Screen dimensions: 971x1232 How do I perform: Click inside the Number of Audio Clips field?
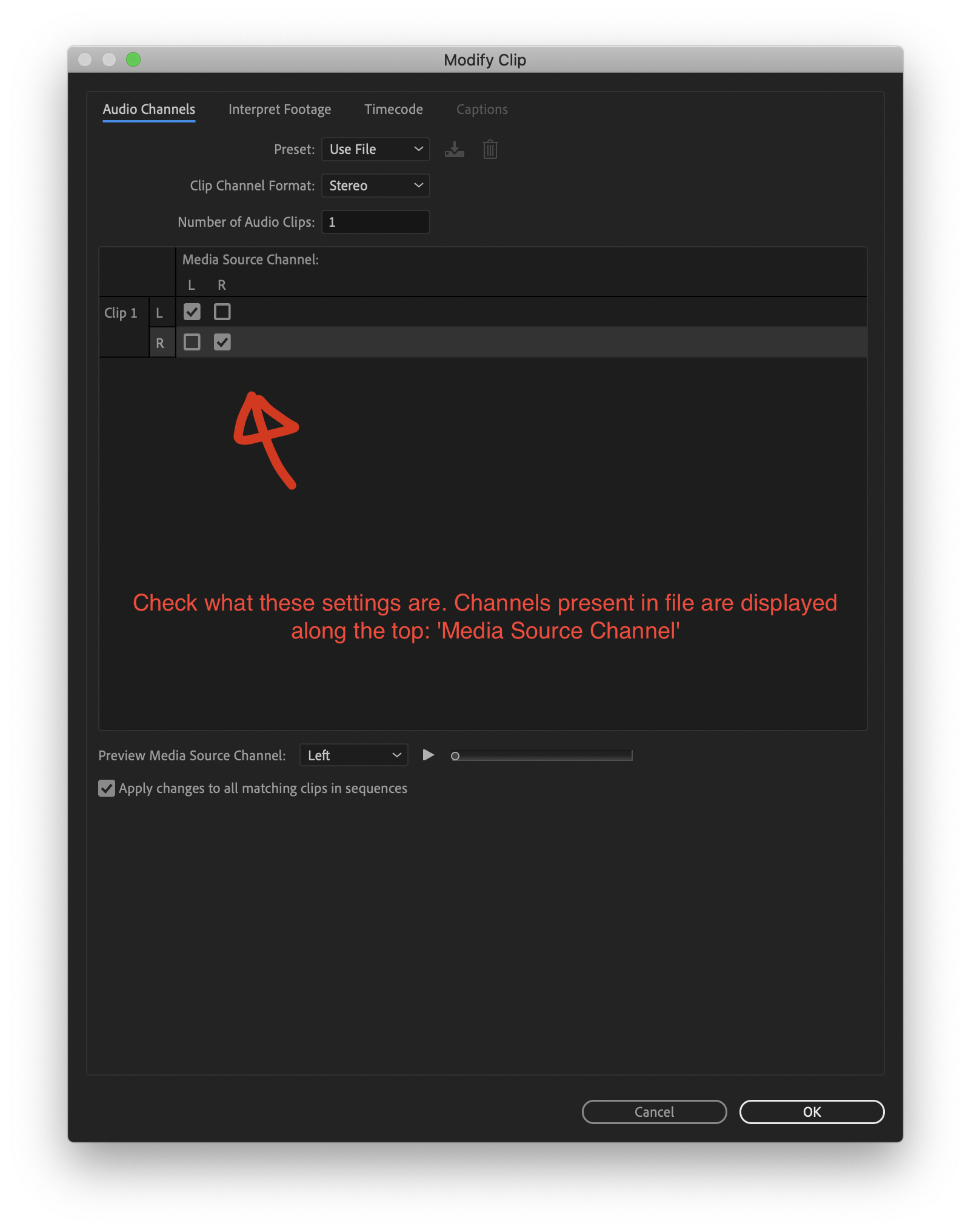tap(375, 222)
